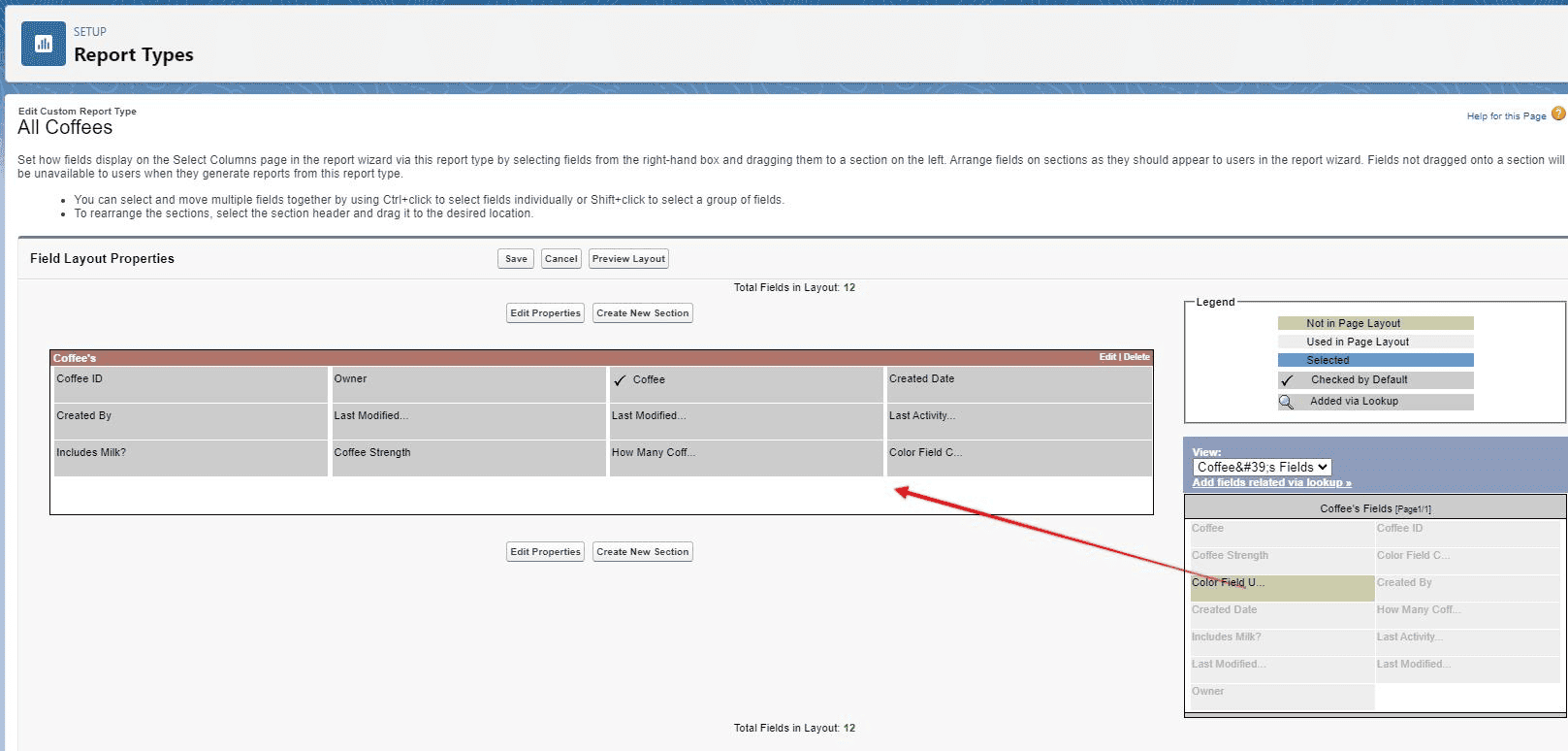This screenshot has width=1568, height=751.
Task: Click the Checked by Default checkmark in Legend
Action: click(1287, 380)
